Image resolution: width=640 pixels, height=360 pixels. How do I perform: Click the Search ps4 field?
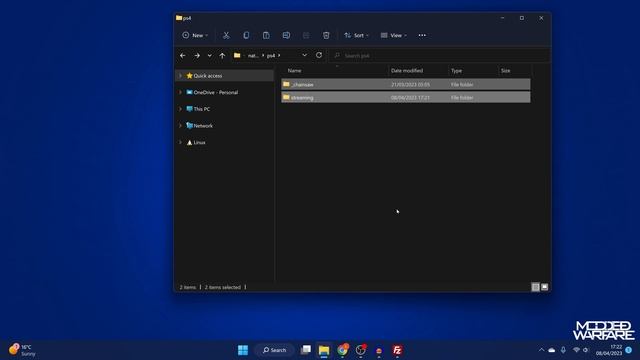coord(439,56)
